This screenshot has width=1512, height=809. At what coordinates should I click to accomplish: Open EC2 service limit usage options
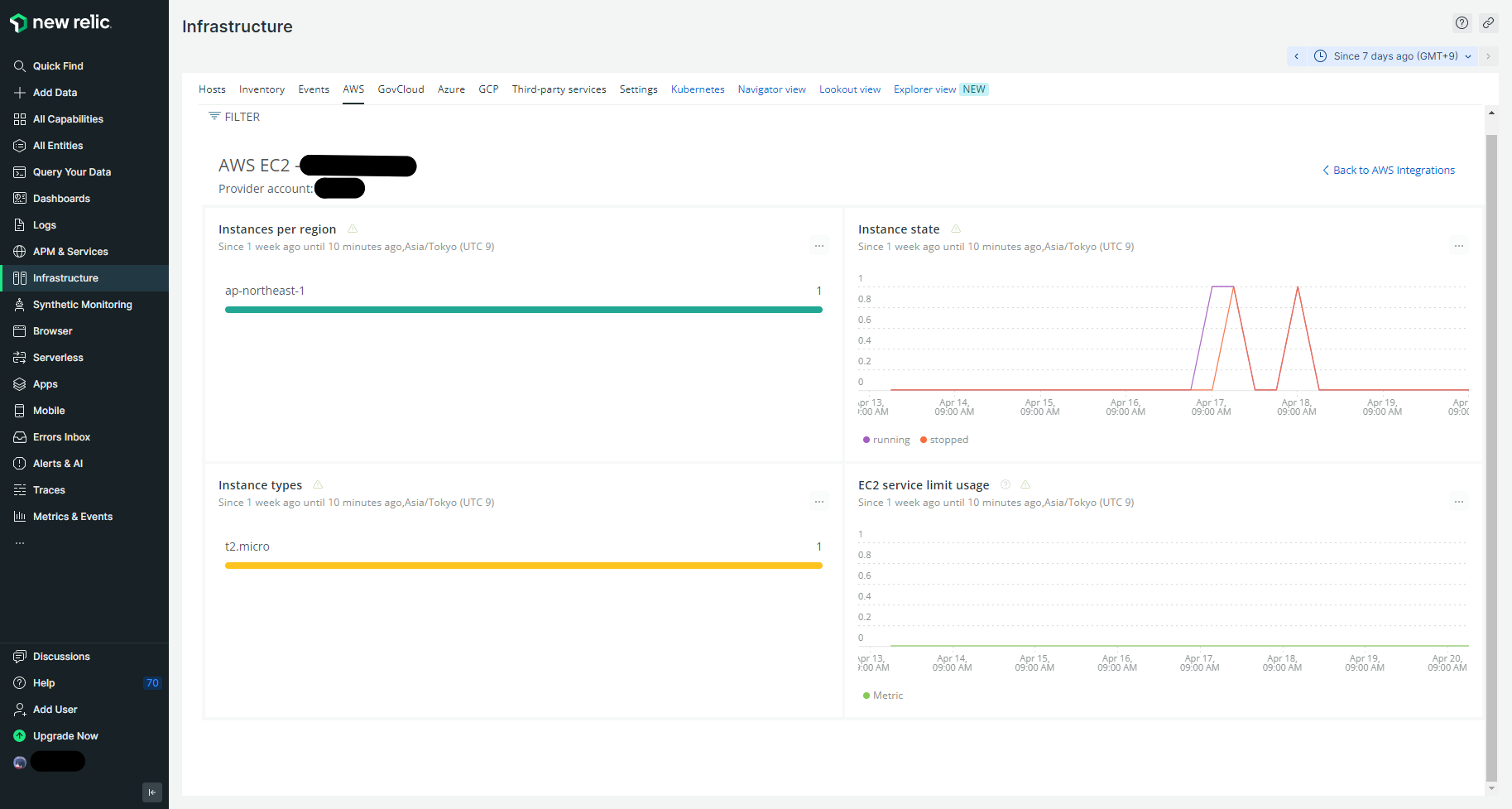coord(1459,502)
